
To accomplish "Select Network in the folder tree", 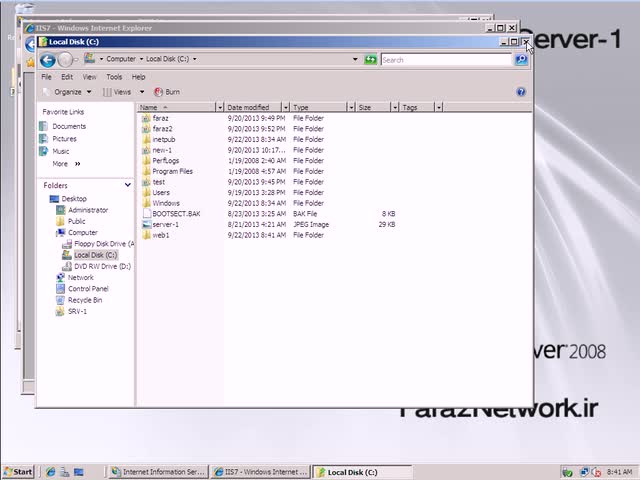I will (80, 278).
